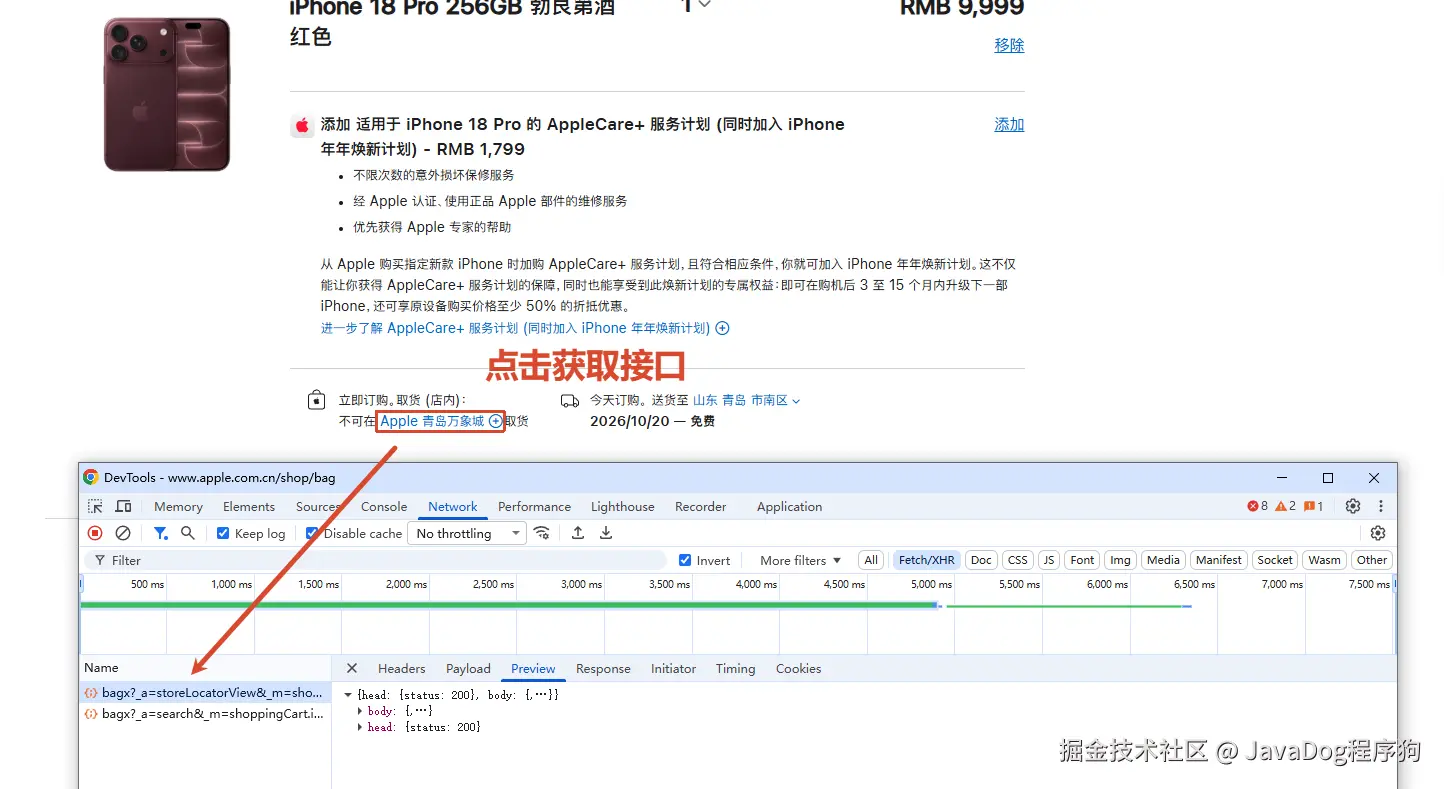Switch to the Elements tab

pos(249,507)
